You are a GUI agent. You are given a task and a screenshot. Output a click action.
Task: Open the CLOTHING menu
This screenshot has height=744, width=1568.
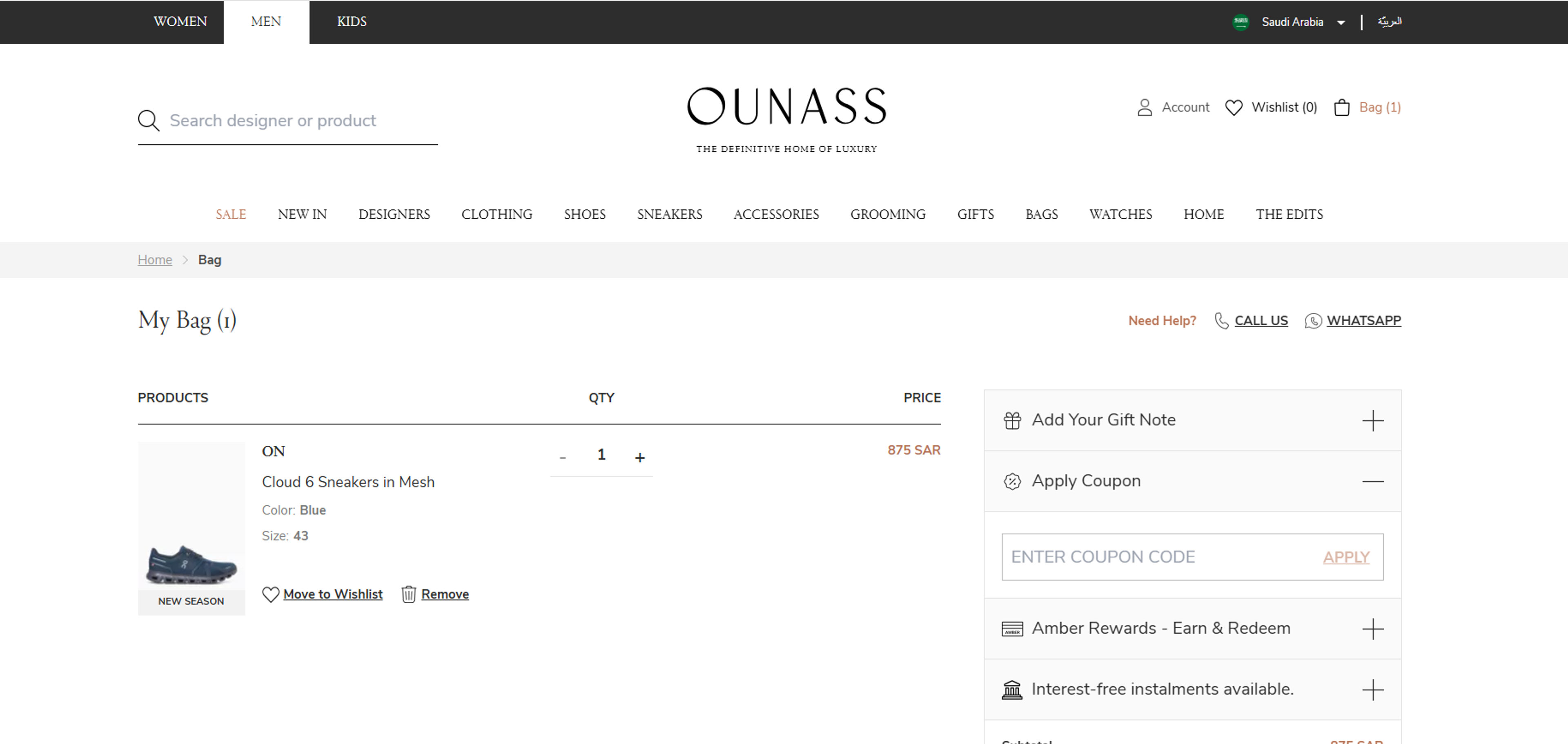click(497, 214)
